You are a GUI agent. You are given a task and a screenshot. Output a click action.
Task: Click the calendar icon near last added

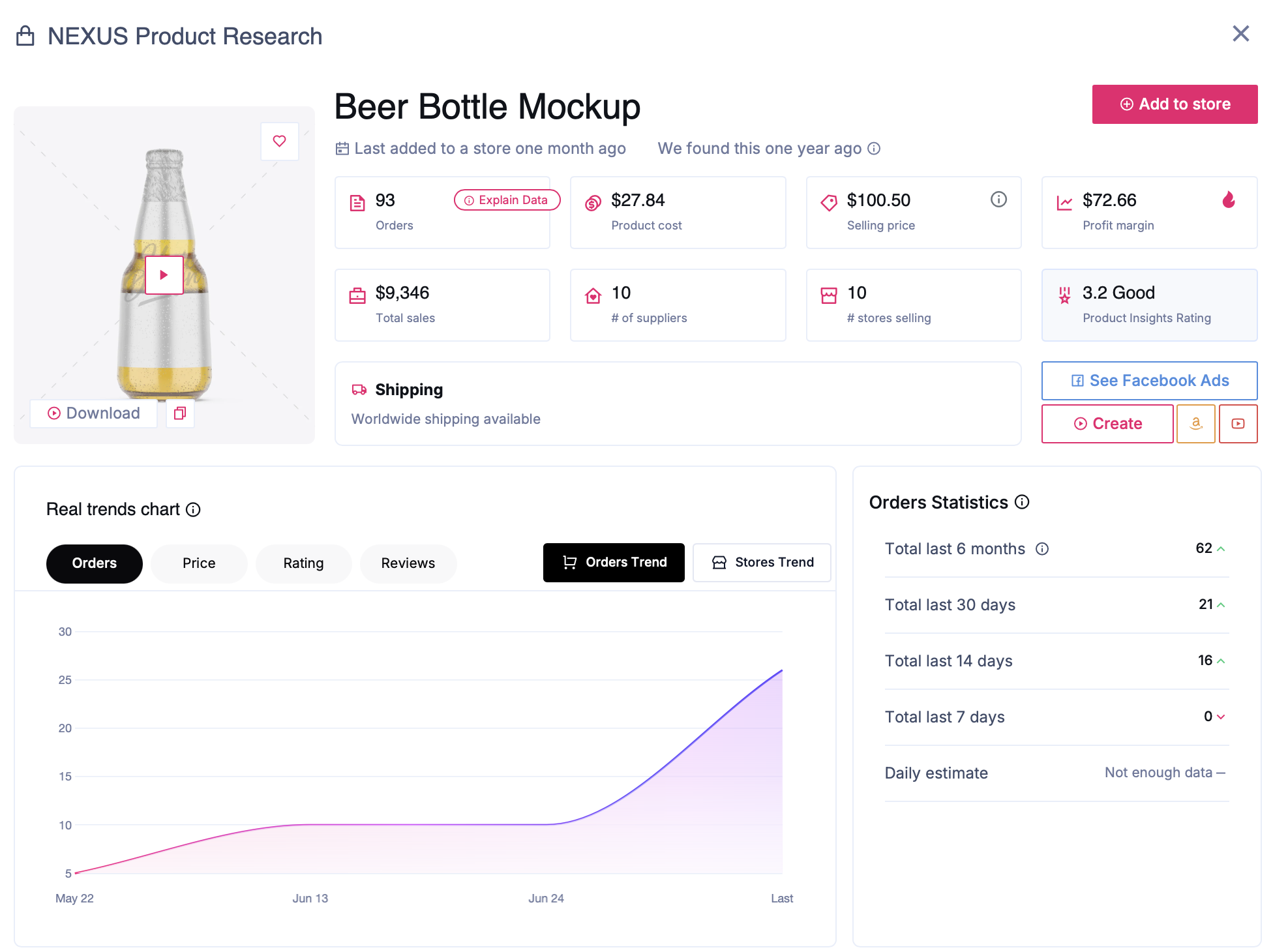342,149
